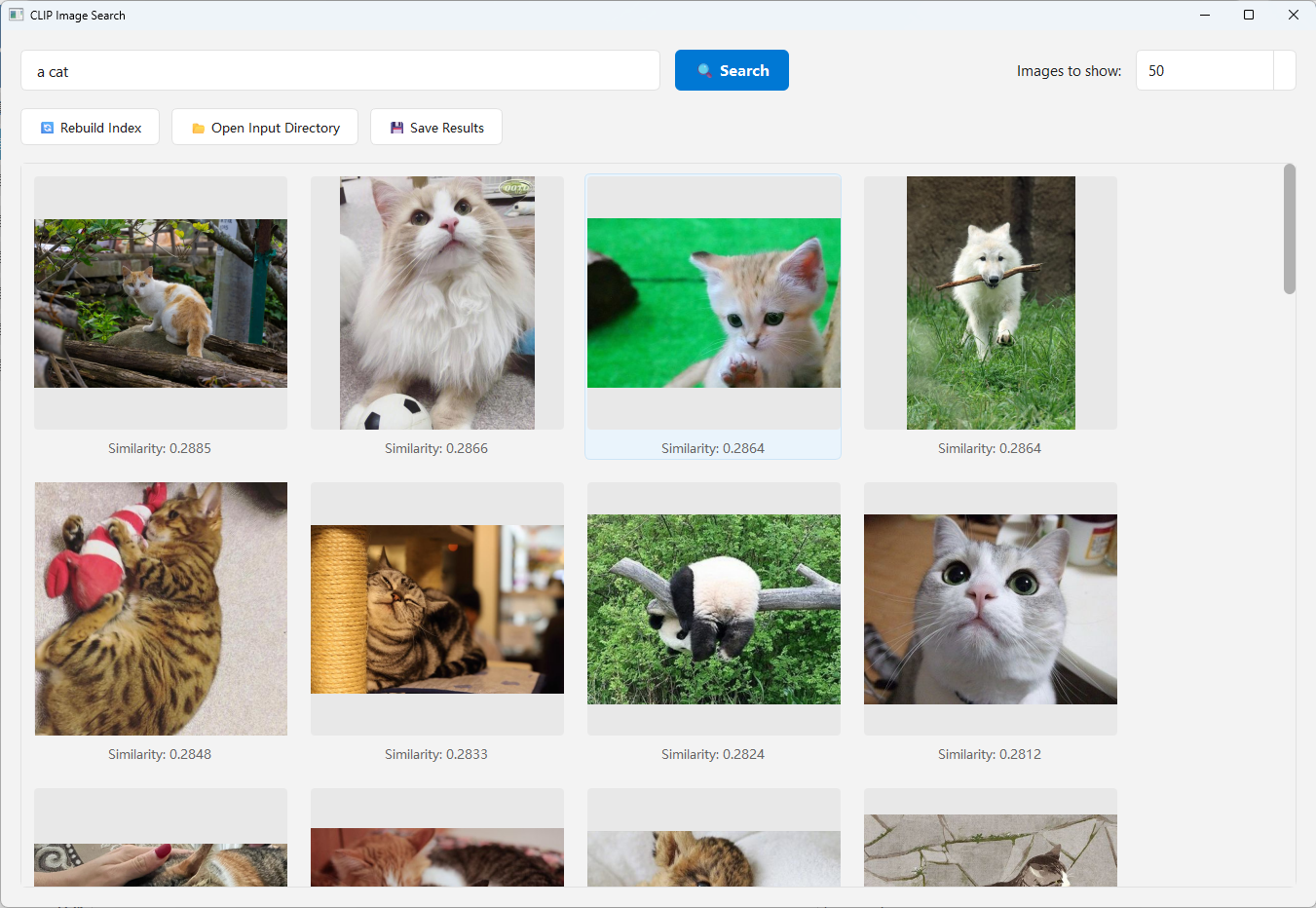Click the 'Similarity: 0.2848' label
The height and width of the screenshot is (908, 1316).
pyautogui.click(x=160, y=754)
